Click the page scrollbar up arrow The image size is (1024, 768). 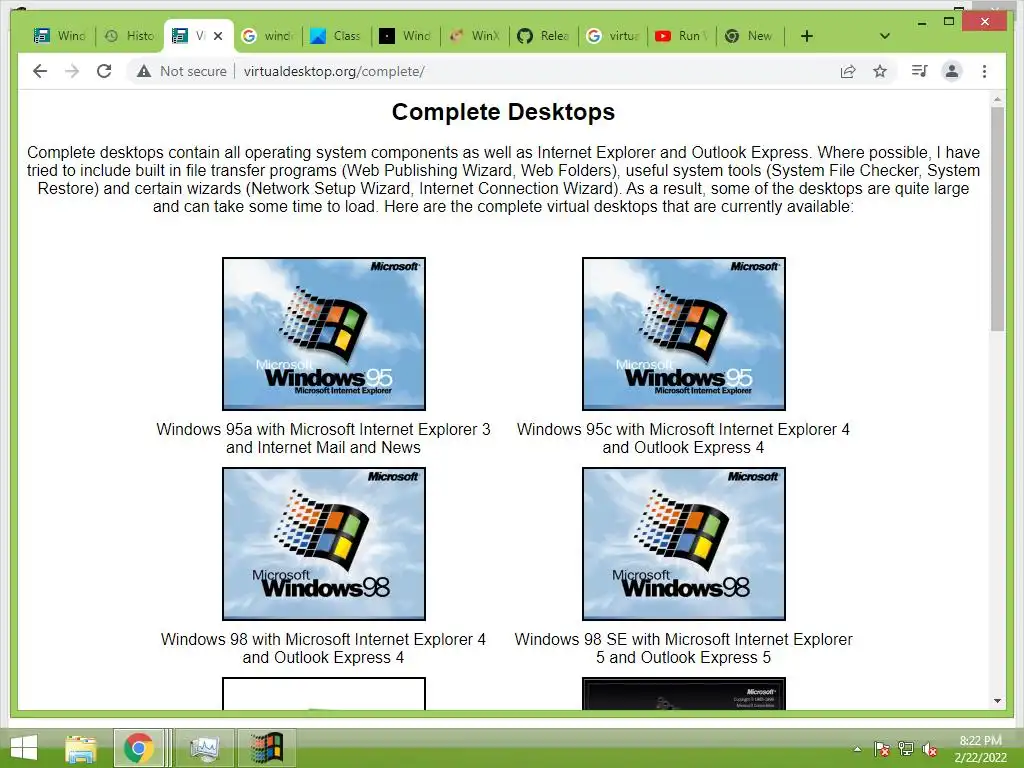(x=997, y=100)
